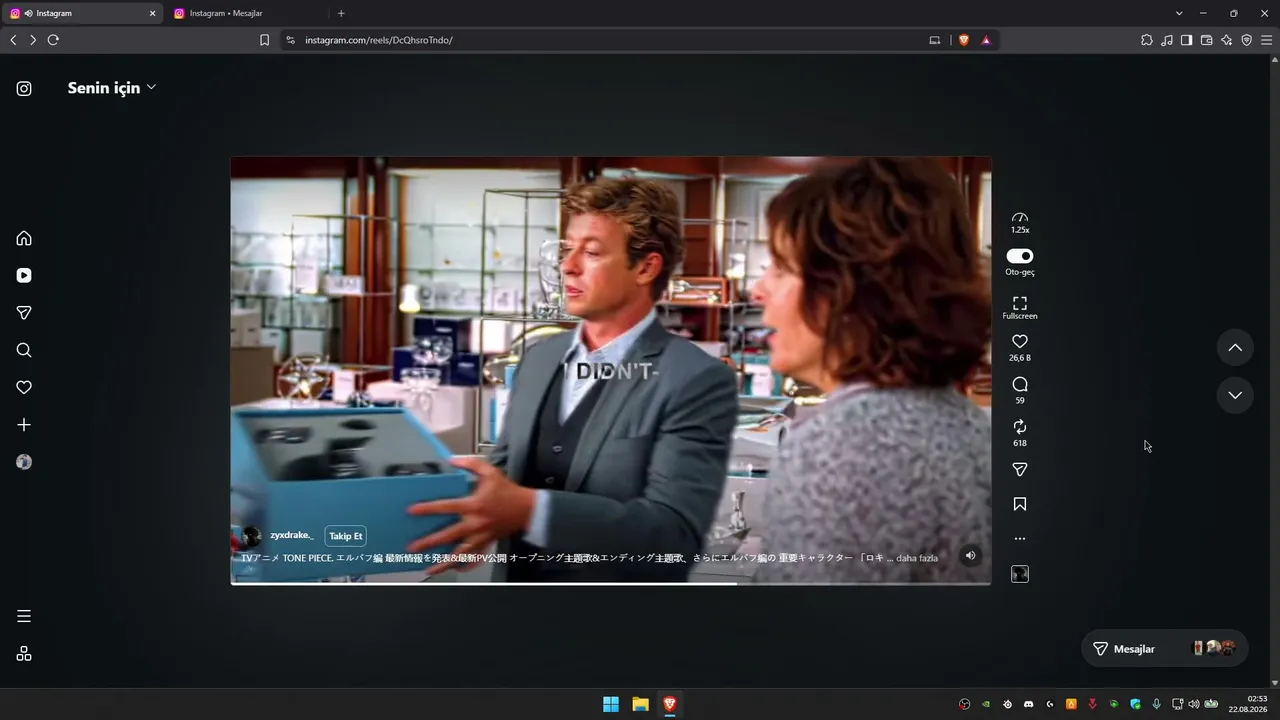Open microphone tray icon

[x=1157, y=704]
